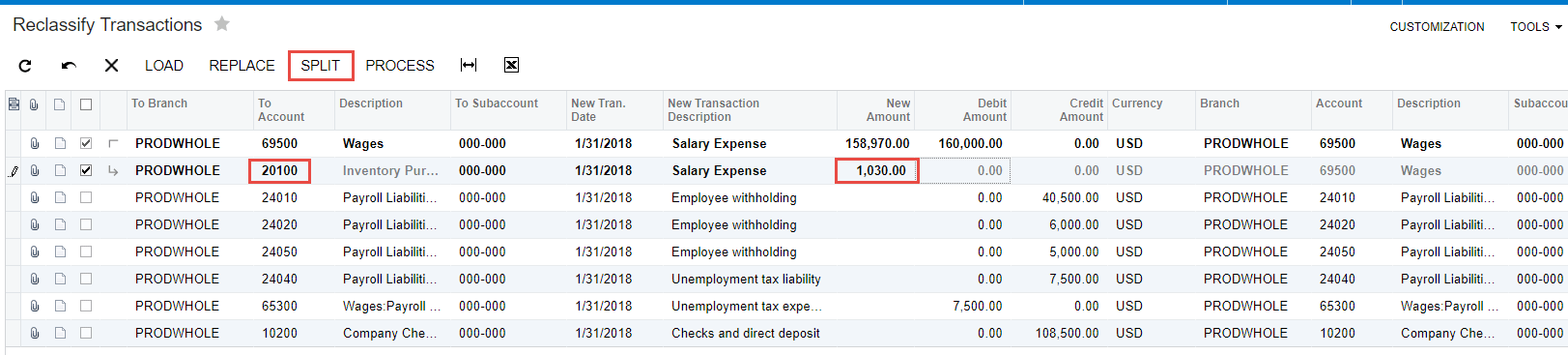Open attachments for the 10200 row

tap(34, 333)
